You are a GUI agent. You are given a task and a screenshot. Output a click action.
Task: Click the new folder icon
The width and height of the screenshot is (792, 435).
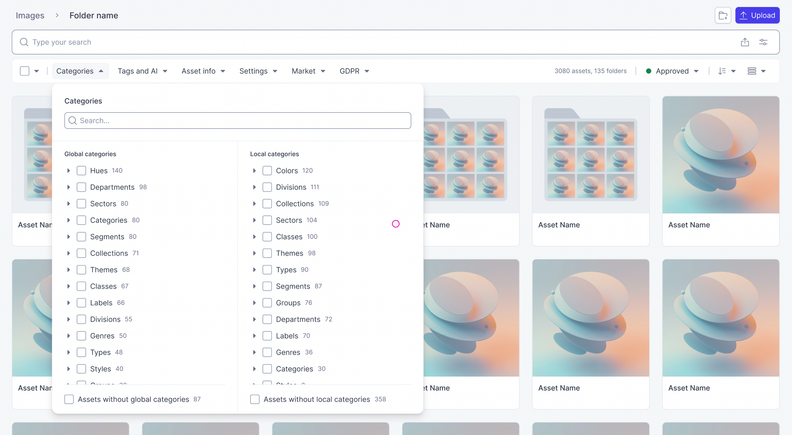[x=723, y=16]
